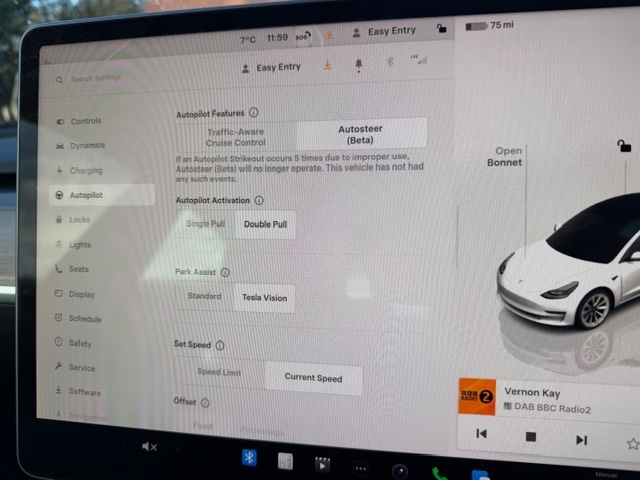Image resolution: width=640 pixels, height=480 pixels.
Task: Select Autosteer (Beta) option
Action: click(361, 134)
